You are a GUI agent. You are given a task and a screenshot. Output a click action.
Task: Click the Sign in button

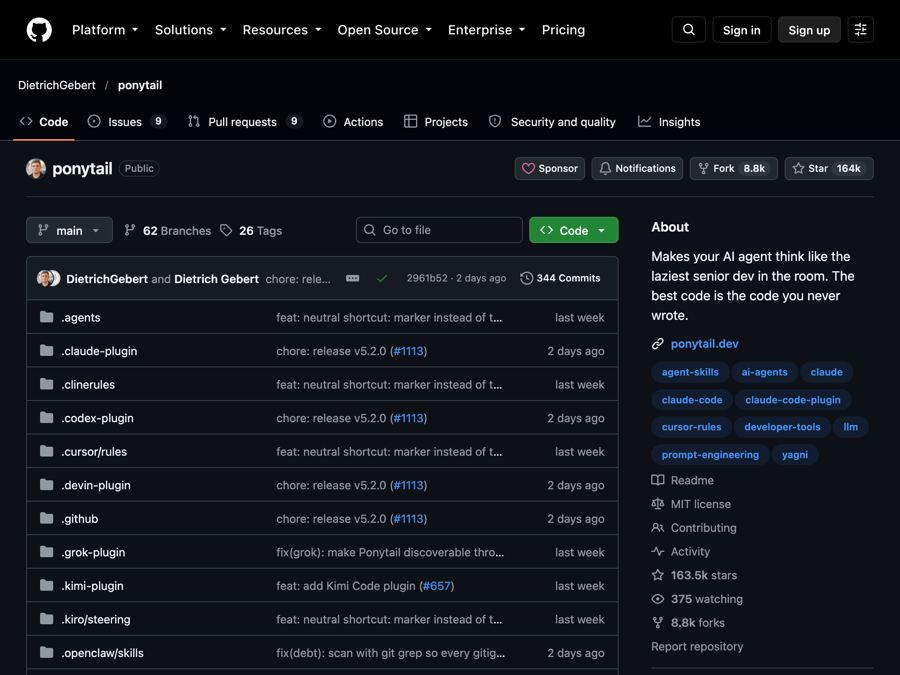(x=742, y=30)
